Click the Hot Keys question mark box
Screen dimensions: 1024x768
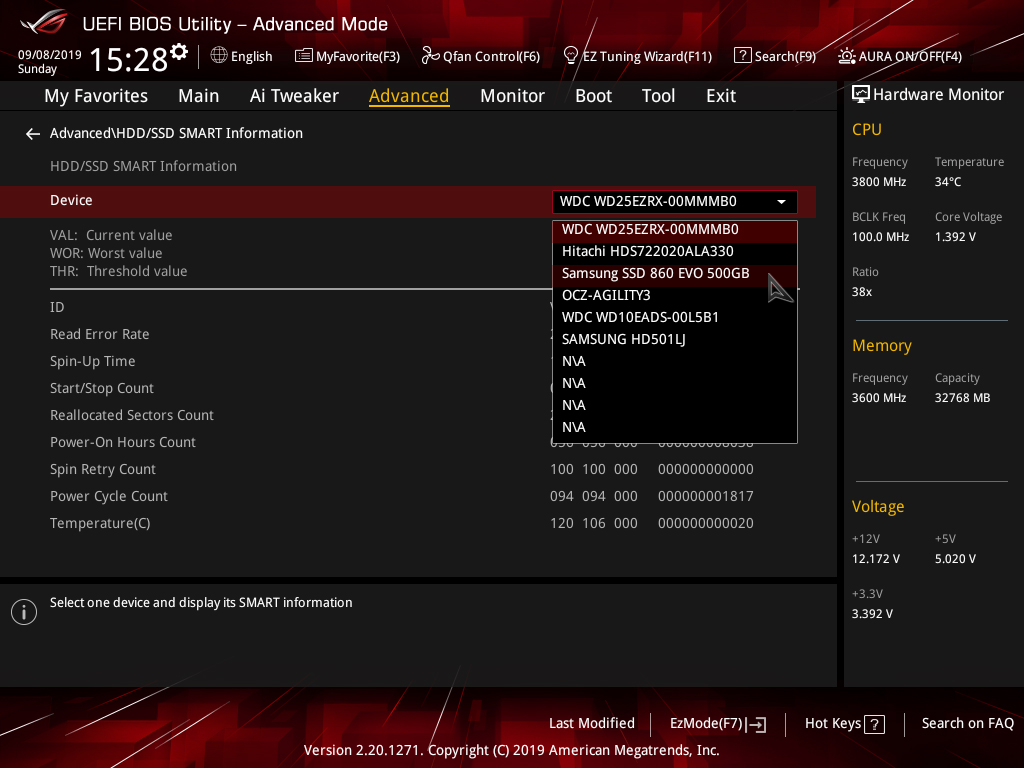click(x=874, y=724)
